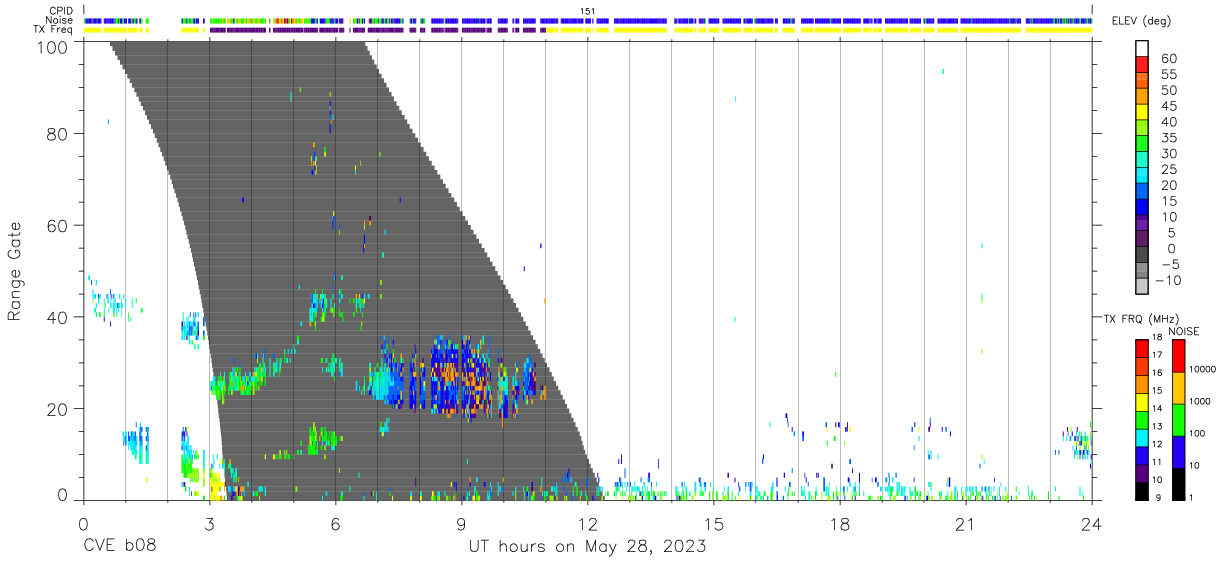Click the red ELEV swatch between 55 and 60

click(x=1142, y=66)
